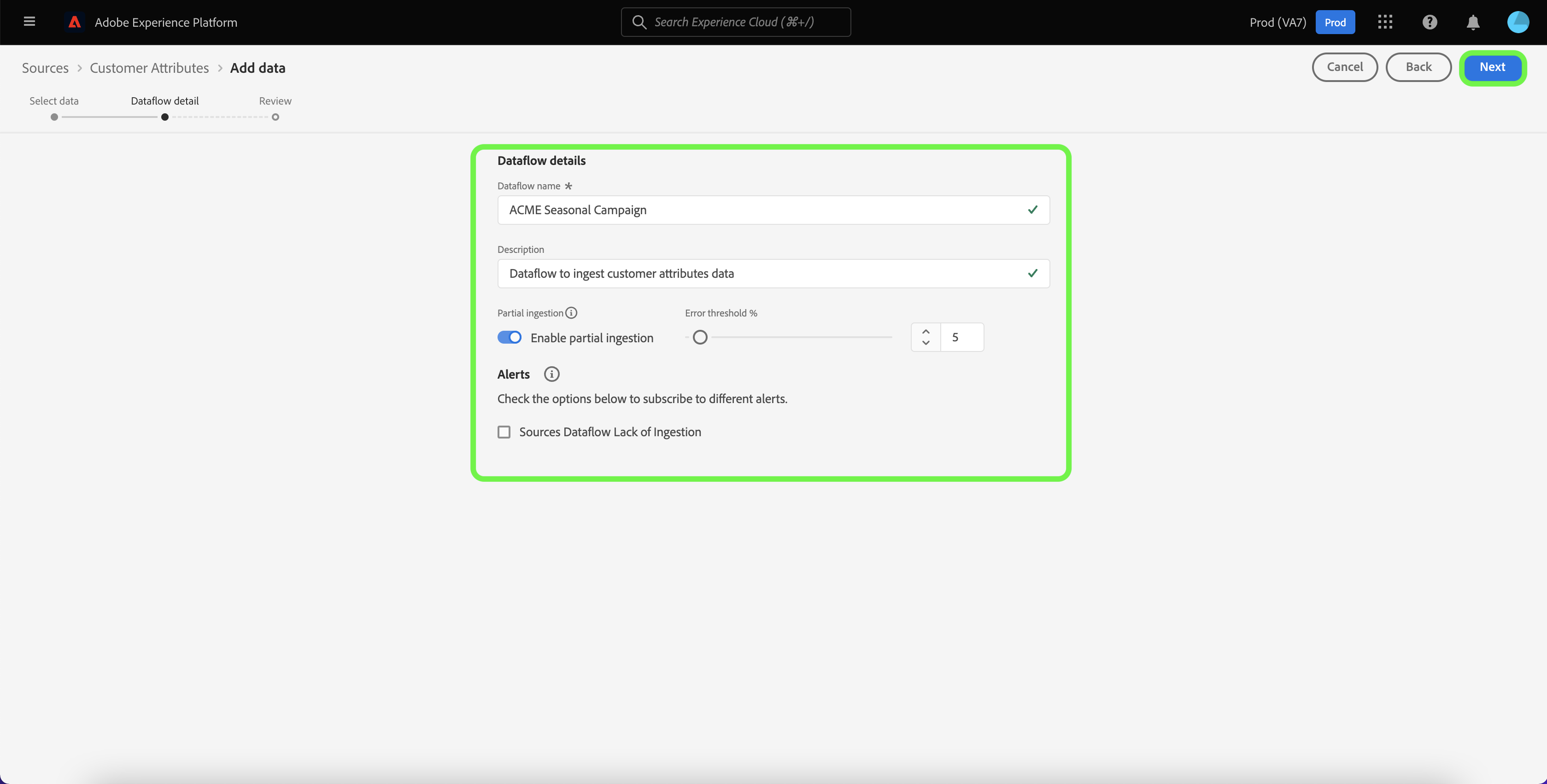
Task: Open the hamburger navigation menu
Action: point(29,22)
